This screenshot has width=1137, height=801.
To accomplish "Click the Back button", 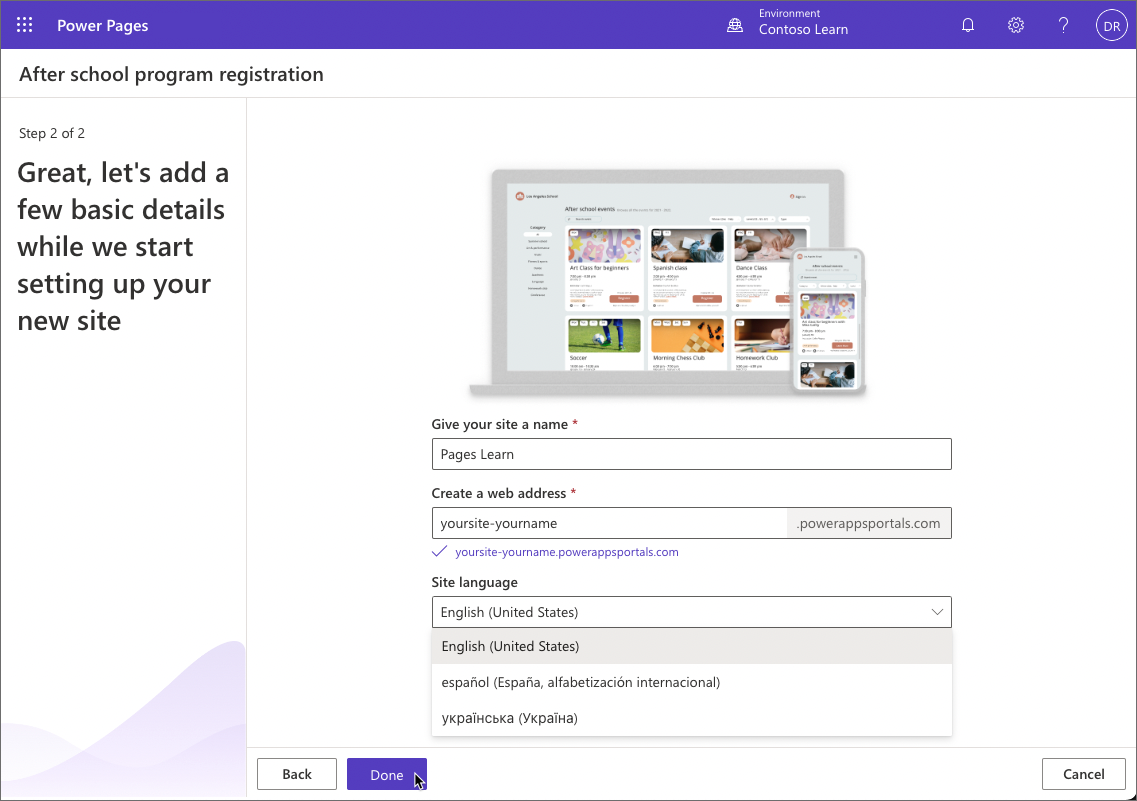I will click(x=296, y=773).
